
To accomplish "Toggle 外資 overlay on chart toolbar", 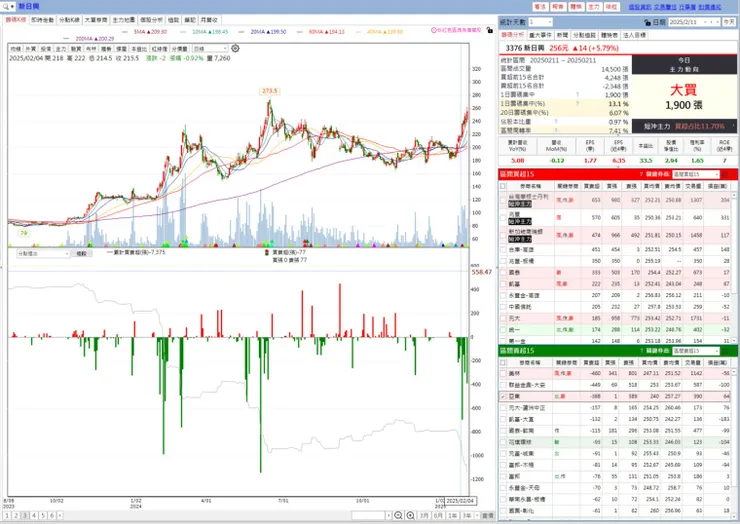I will (31, 49).
